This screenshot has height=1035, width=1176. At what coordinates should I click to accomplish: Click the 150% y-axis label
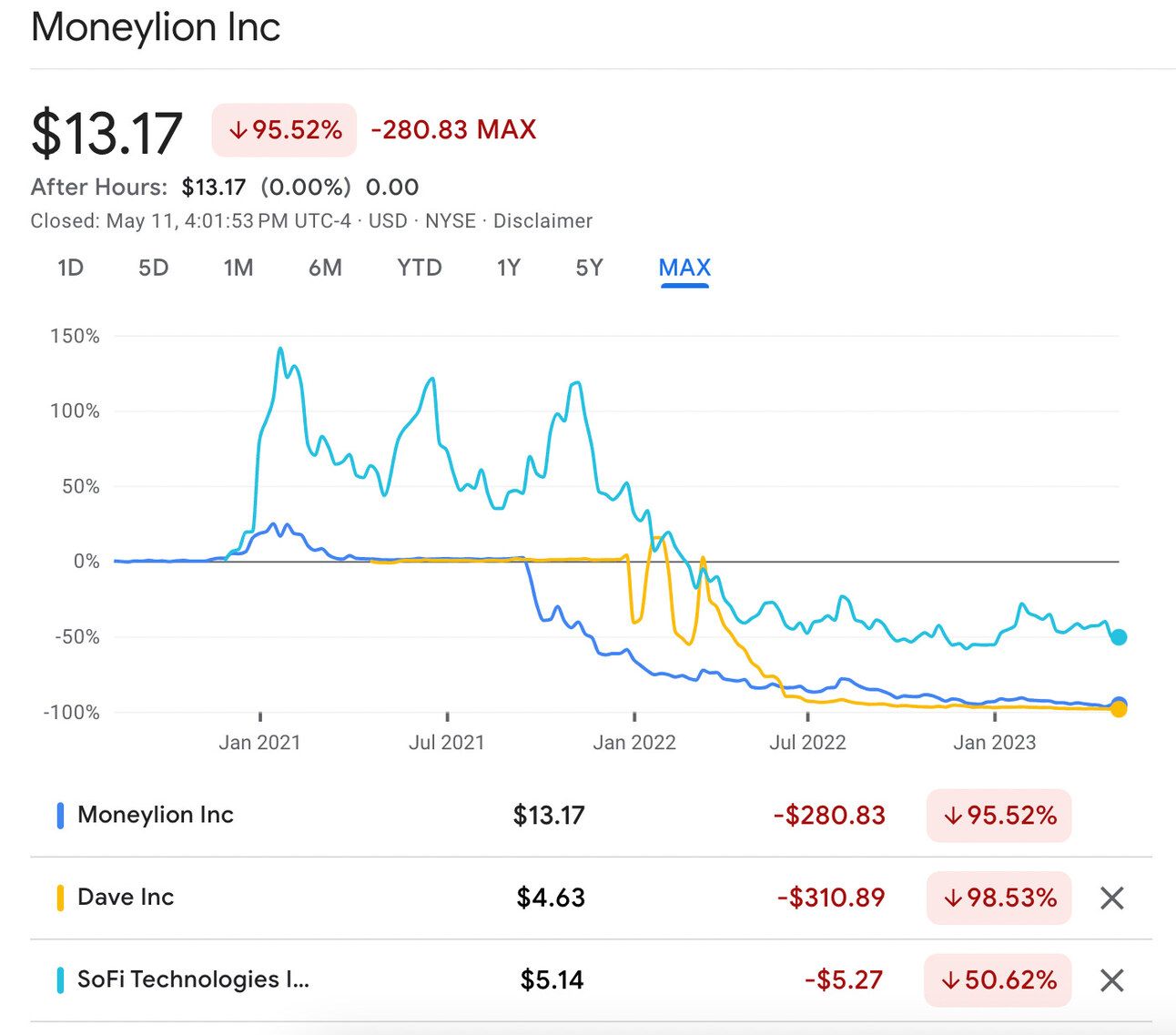[x=75, y=336]
